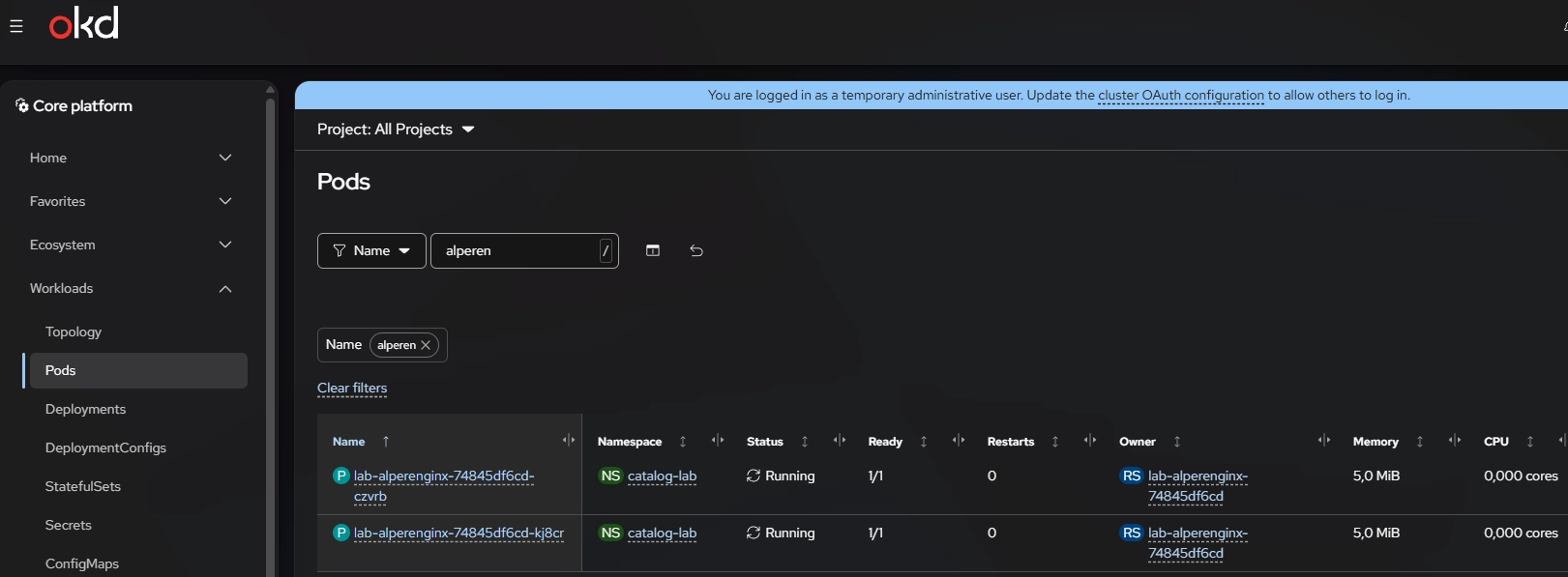Open the cluster OAuth configuration link
The image size is (1568, 577).
1181,95
